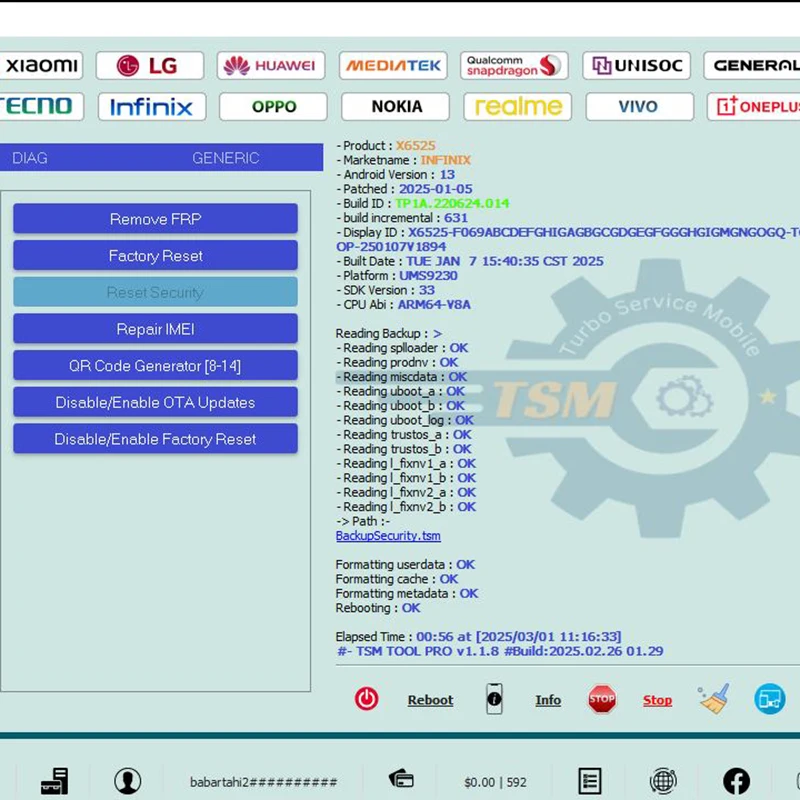This screenshot has width=800, height=800.
Task: Switch to the GENERIC tab
Action: pyautogui.click(x=226, y=158)
